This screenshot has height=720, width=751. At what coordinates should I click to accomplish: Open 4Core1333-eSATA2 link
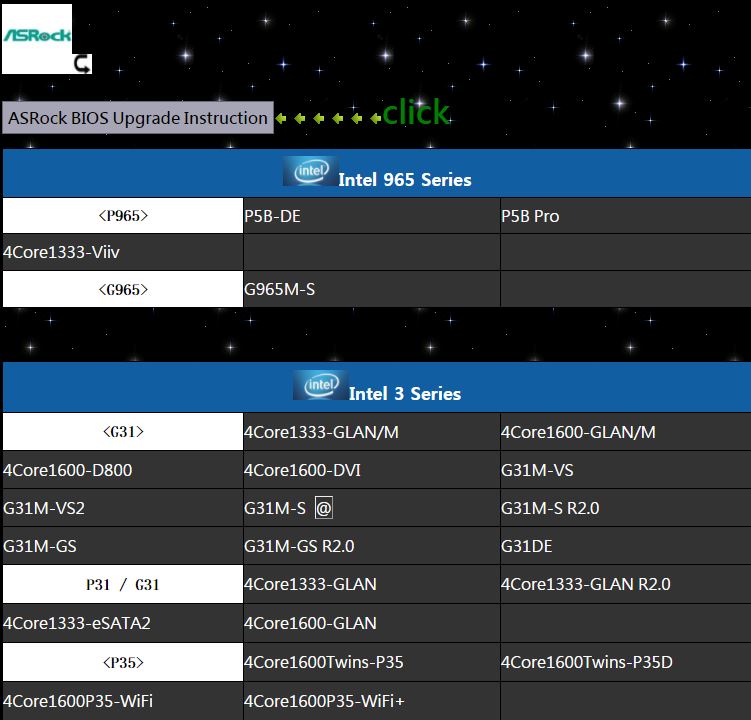pyautogui.click(x=77, y=623)
